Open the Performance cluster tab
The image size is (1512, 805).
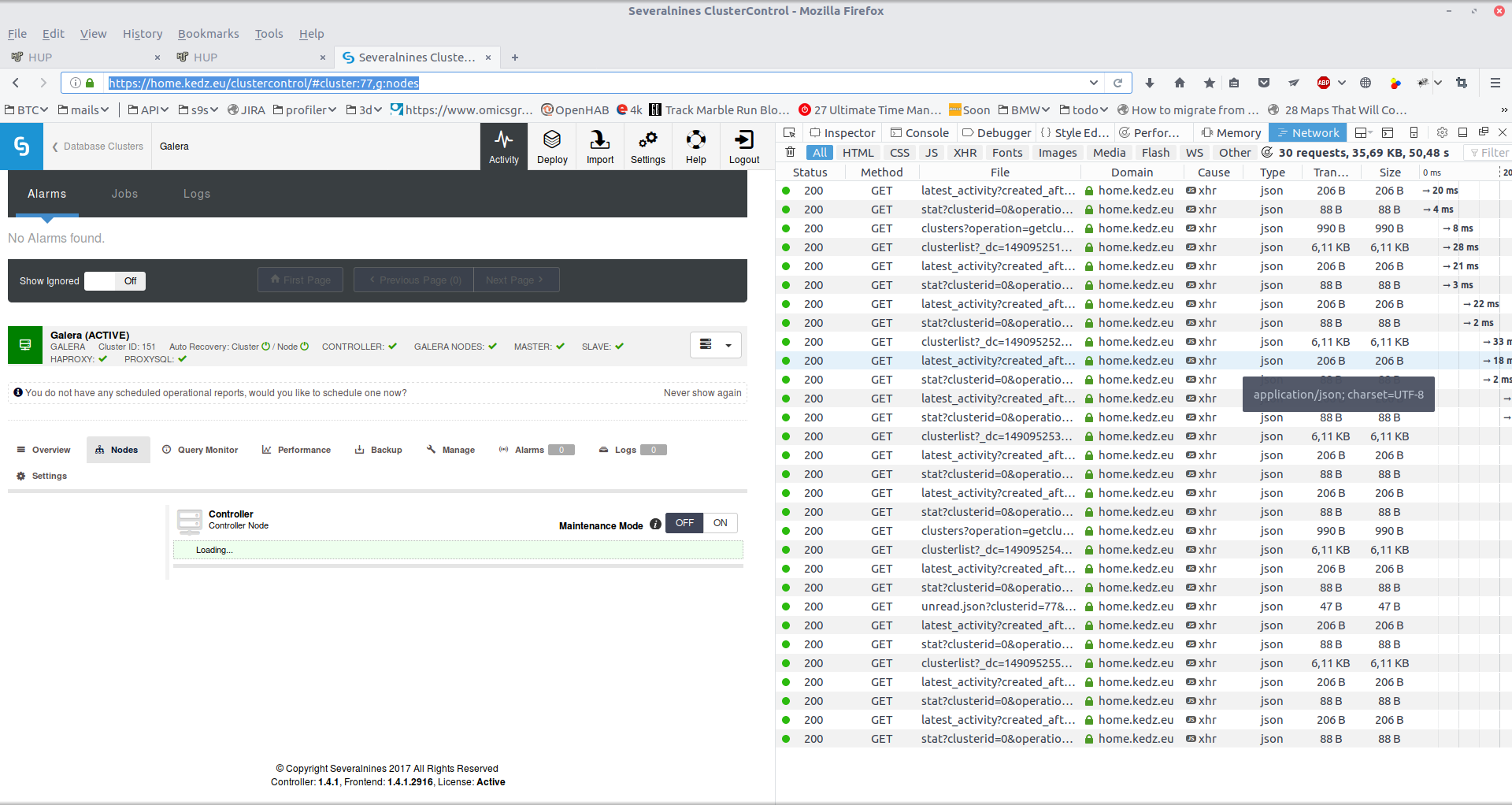[296, 450]
